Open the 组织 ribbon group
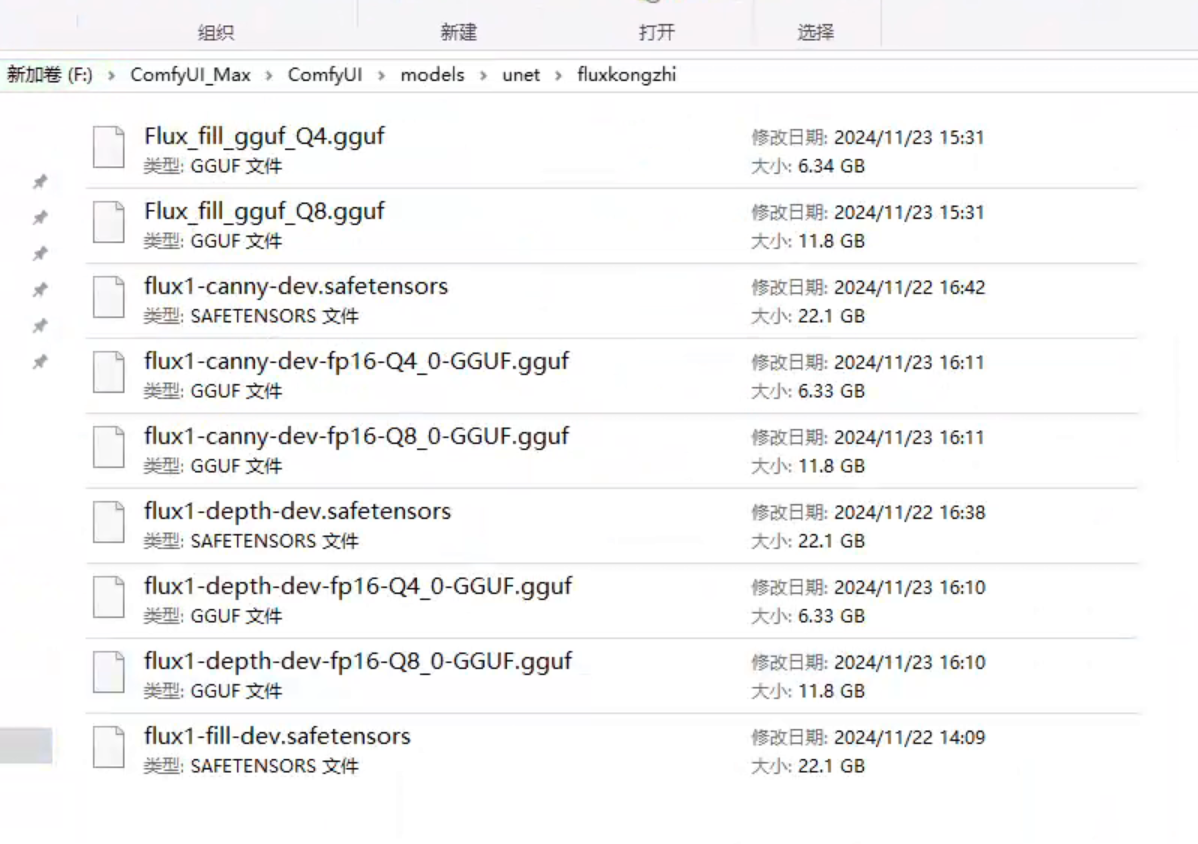The image size is (1198, 844). click(x=216, y=32)
